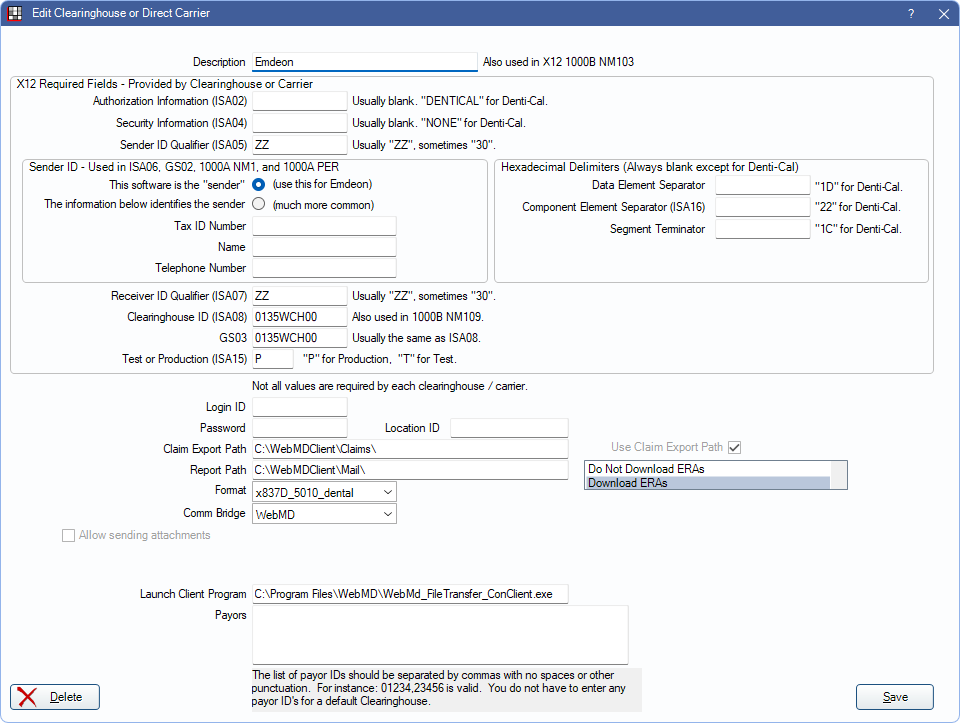This screenshot has width=960, height=723.
Task: Click into the Description field
Action: point(364,62)
